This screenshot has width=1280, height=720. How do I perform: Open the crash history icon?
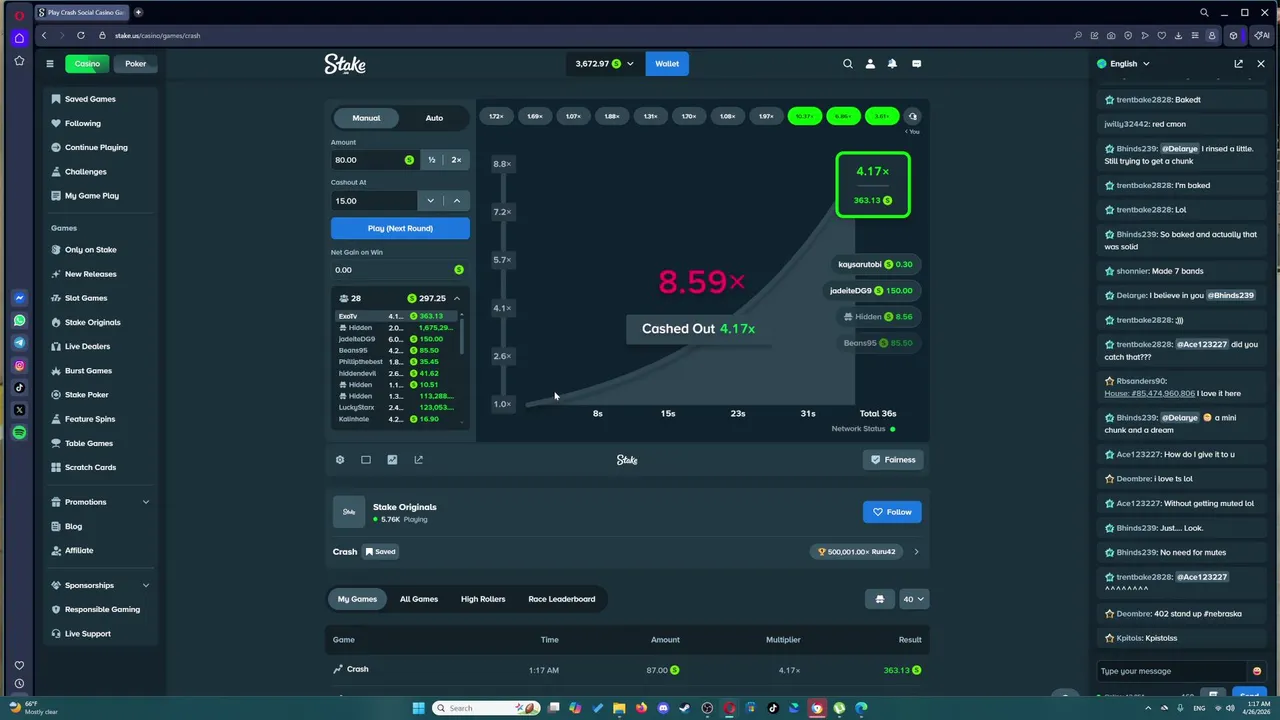click(x=912, y=116)
